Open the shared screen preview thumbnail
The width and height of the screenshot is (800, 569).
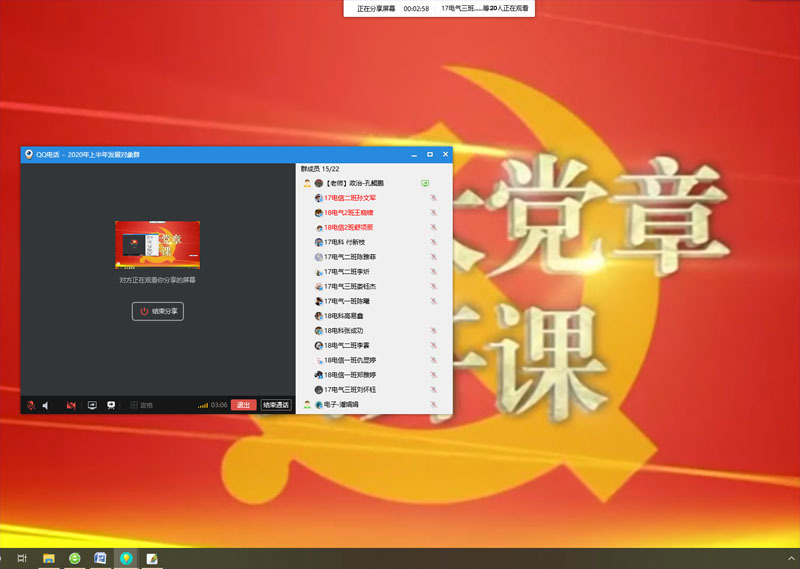tap(157, 245)
